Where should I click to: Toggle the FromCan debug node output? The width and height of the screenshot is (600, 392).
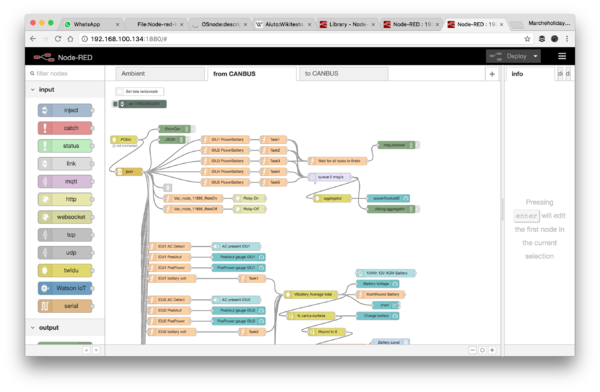click(193, 129)
